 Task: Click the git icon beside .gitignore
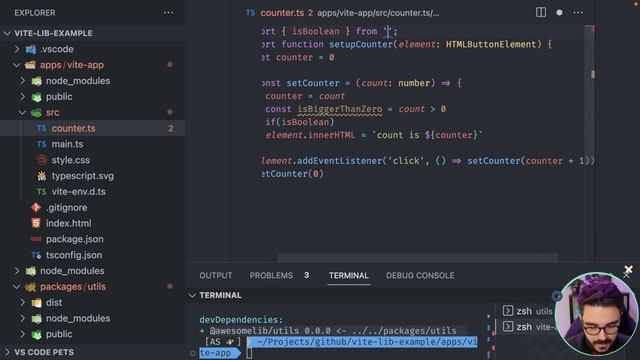36,207
